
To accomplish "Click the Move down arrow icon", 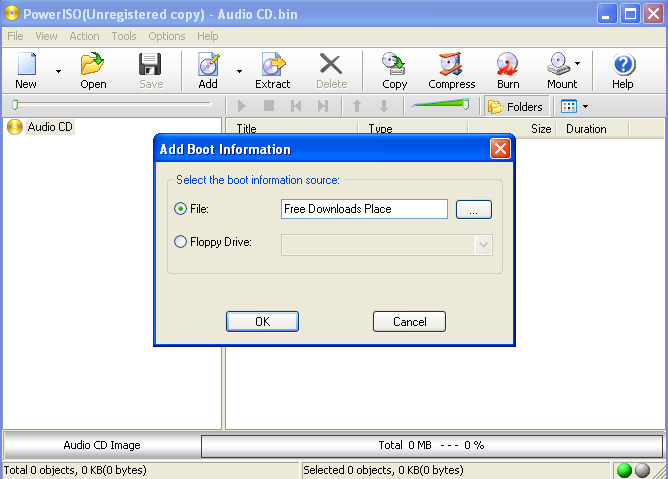I will (384, 106).
